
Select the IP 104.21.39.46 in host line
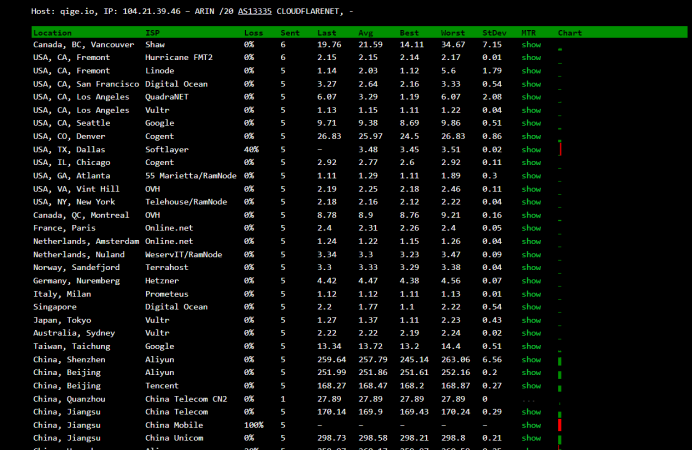coord(151,11)
